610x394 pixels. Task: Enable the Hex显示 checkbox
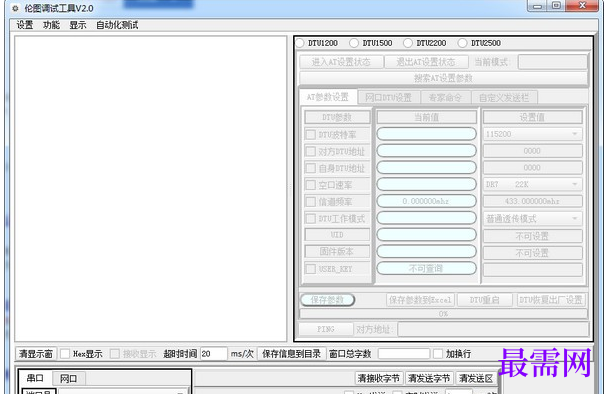pyautogui.click(x=65, y=354)
